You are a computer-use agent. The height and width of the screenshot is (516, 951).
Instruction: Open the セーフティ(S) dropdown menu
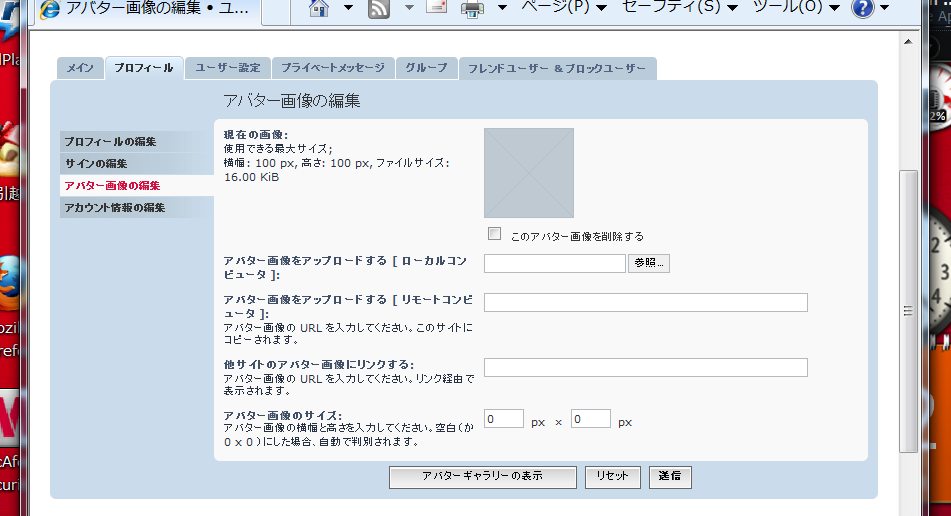679,9
